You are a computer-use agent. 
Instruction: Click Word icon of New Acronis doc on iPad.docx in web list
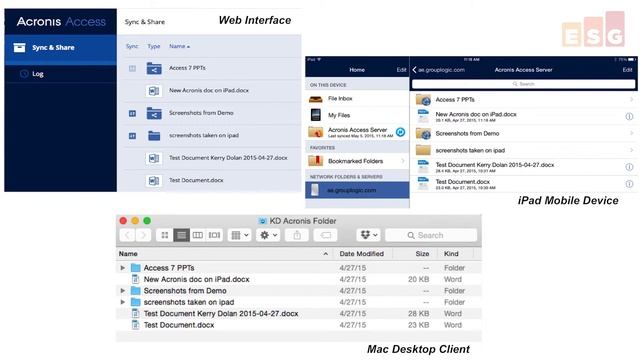point(153,91)
